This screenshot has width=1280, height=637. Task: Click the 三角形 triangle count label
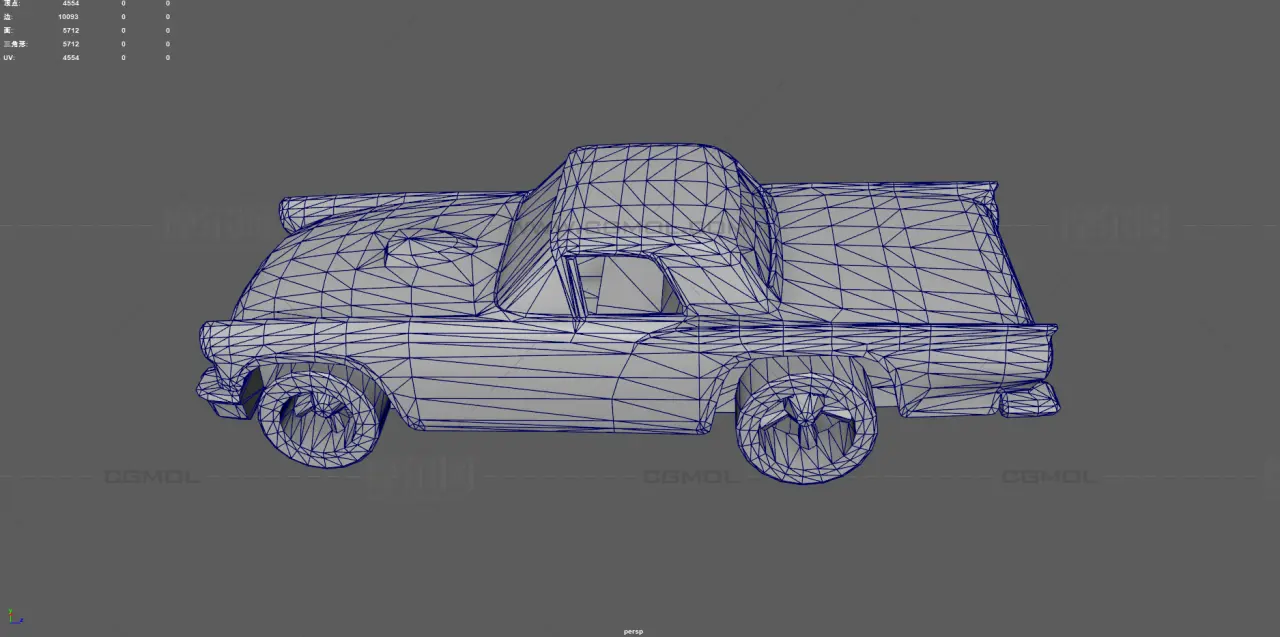(x=14, y=44)
